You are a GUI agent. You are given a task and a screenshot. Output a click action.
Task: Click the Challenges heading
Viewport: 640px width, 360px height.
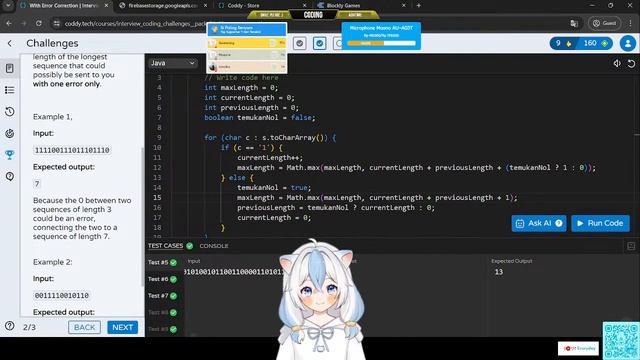pos(52,43)
